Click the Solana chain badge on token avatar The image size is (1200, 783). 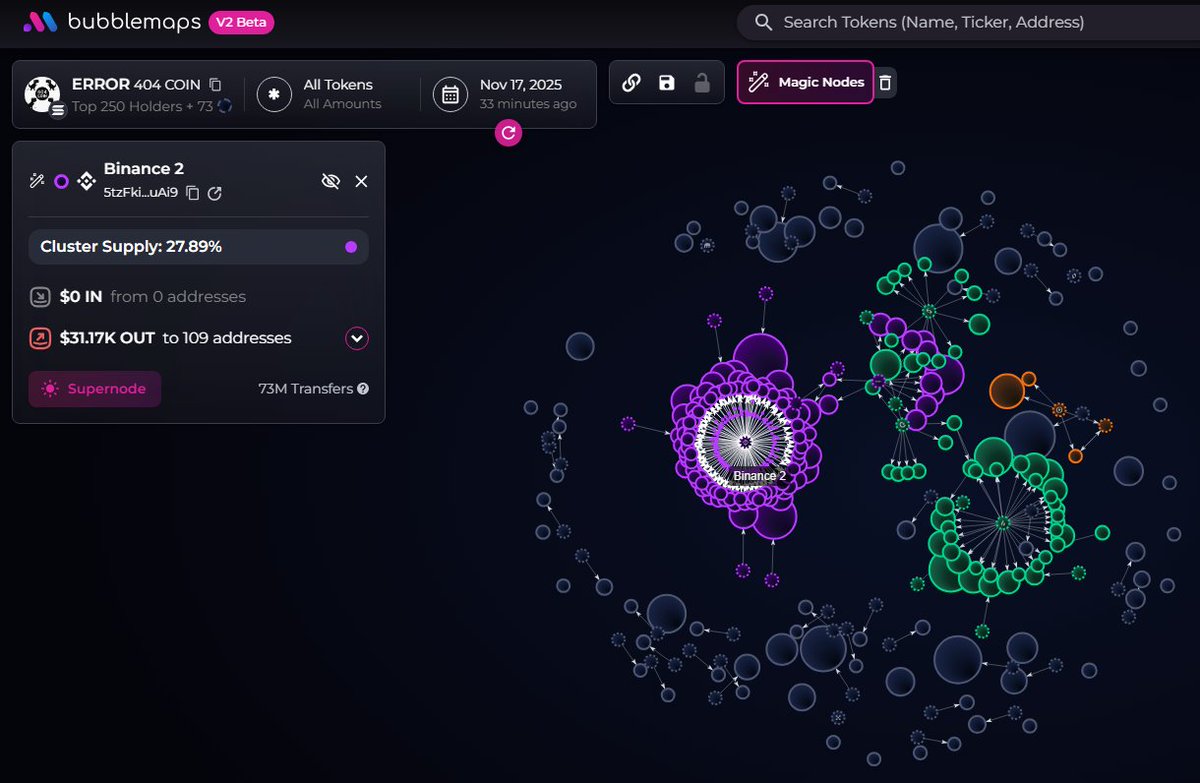57,110
